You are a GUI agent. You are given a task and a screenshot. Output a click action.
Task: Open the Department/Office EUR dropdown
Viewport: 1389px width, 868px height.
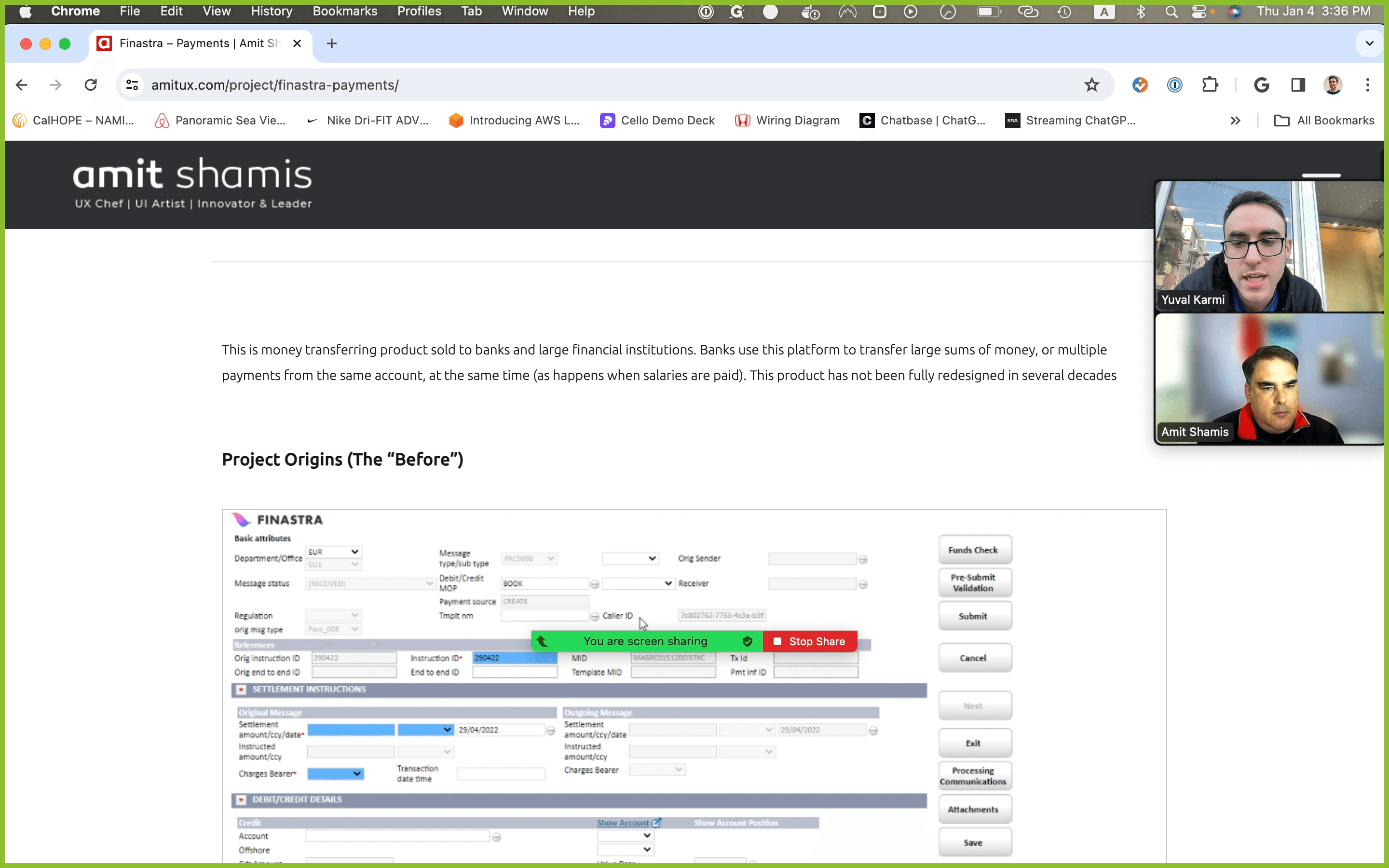pos(333,552)
